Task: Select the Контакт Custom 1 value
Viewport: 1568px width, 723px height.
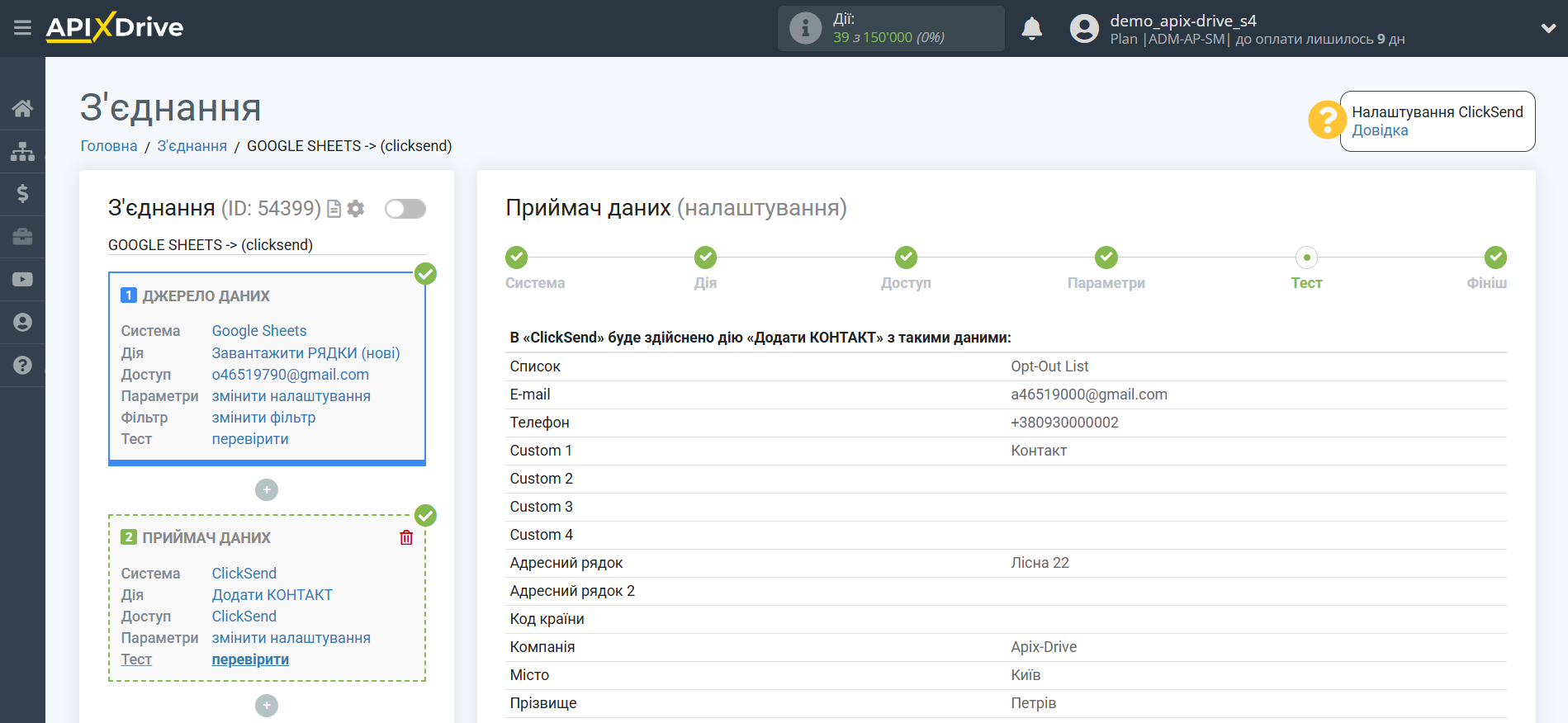Action: (x=1039, y=451)
